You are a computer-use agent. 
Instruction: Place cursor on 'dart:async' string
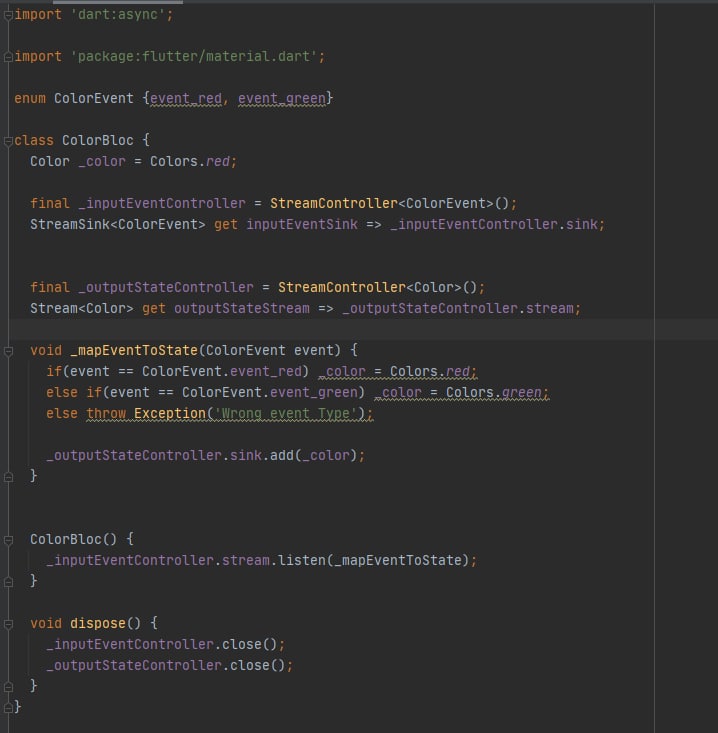click(118, 14)
